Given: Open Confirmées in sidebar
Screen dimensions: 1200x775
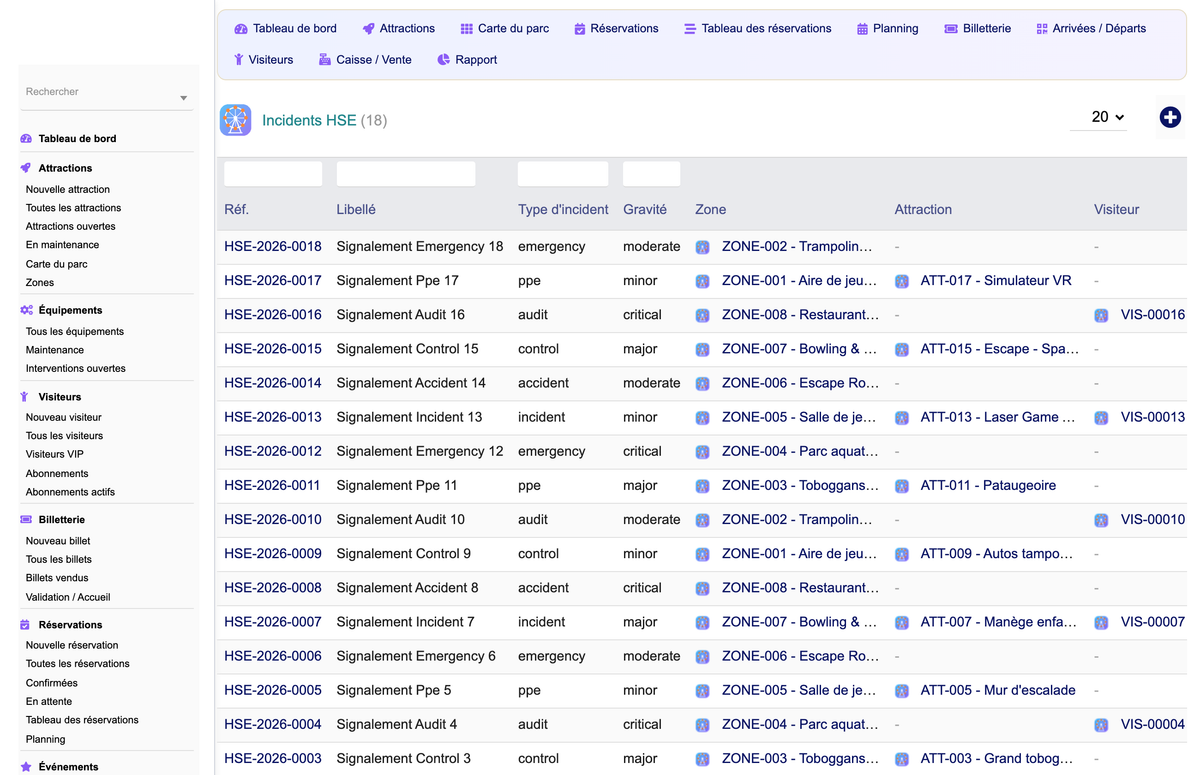Looking at the screenshot, I should click(x=52, y=683).
